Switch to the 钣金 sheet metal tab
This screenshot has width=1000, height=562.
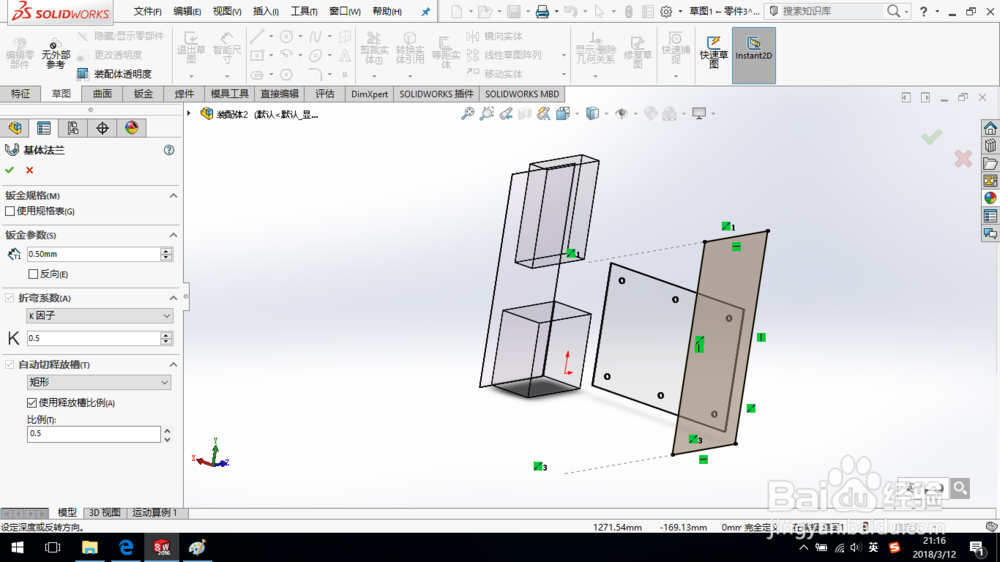tap(143, 94)
